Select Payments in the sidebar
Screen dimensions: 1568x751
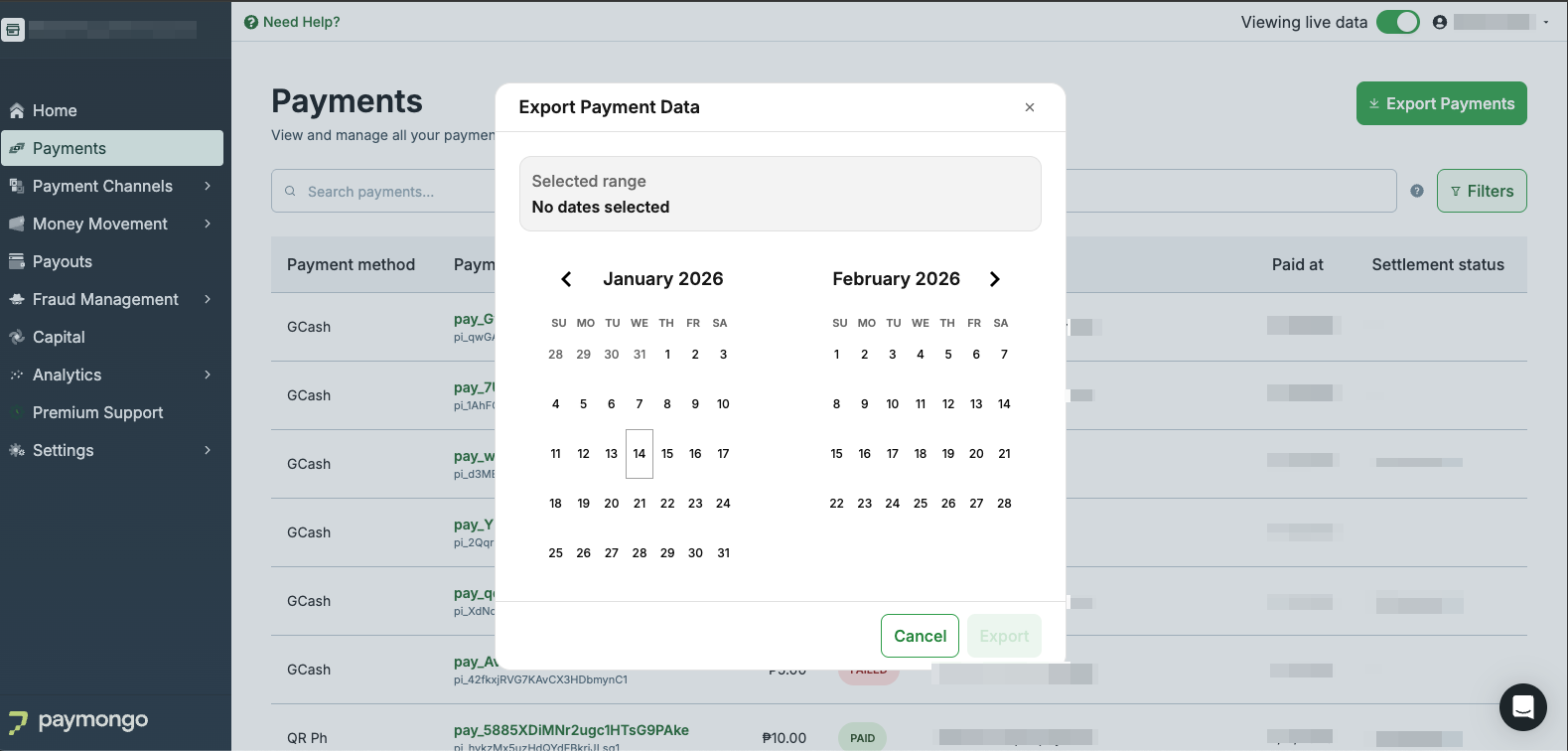pos(112,148)
